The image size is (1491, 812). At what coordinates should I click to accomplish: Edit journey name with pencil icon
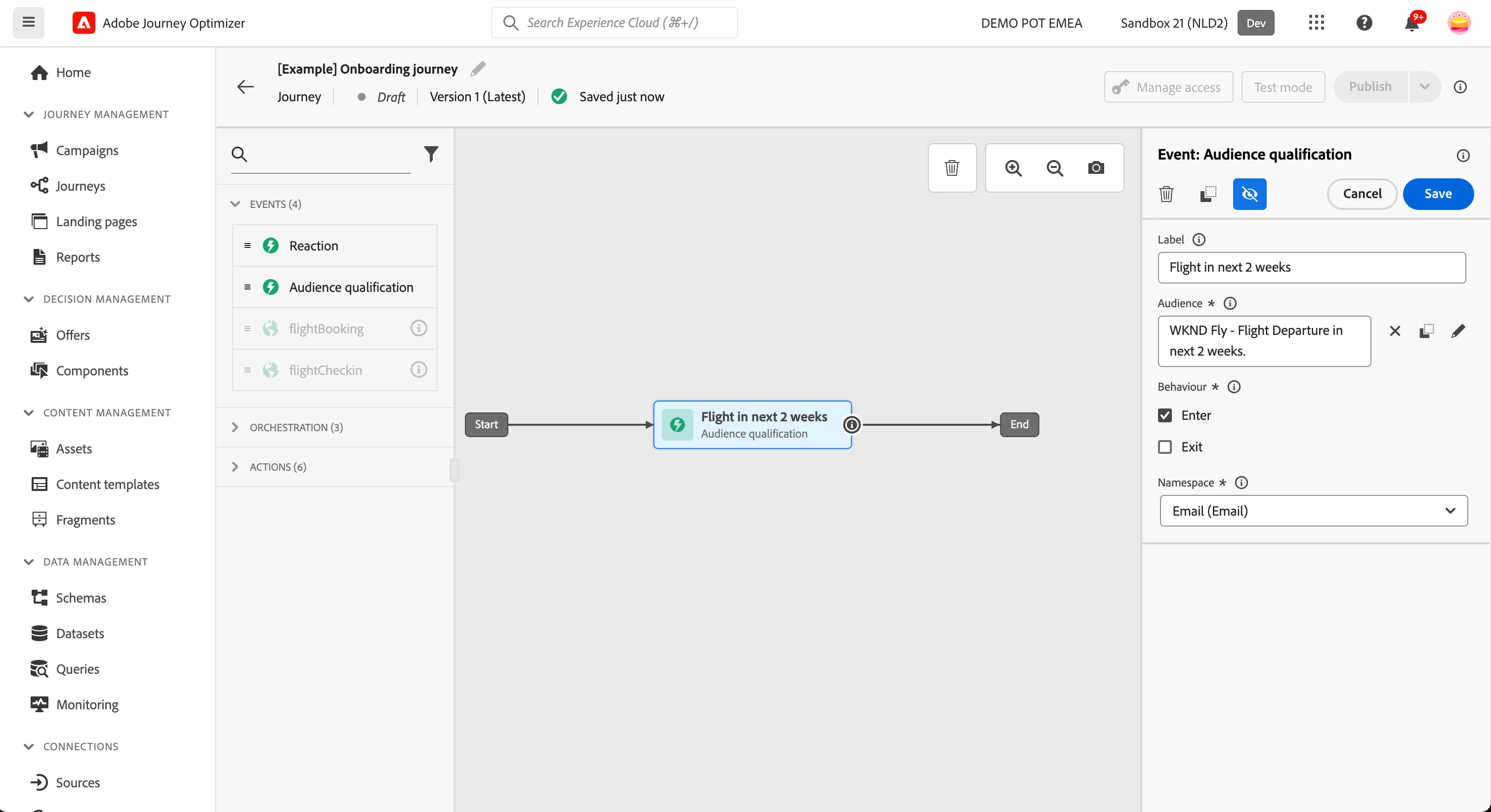tap(478, 69)
